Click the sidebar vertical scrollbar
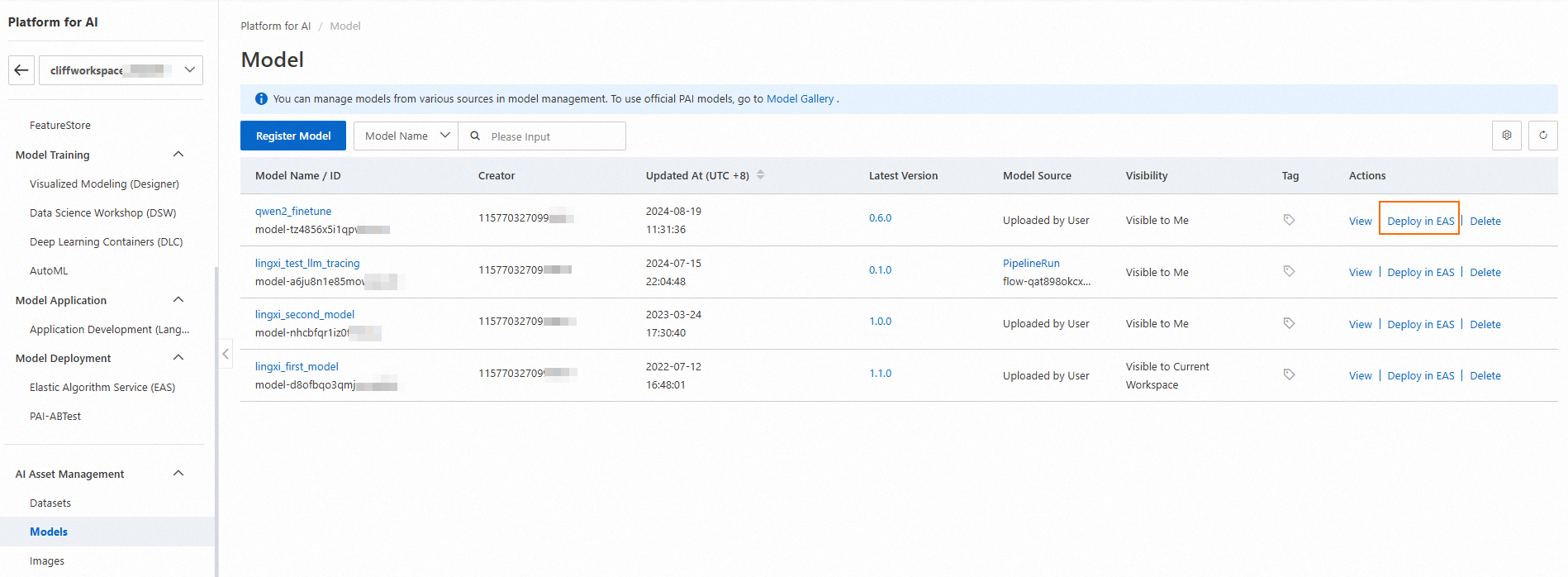 coord(216,422)
